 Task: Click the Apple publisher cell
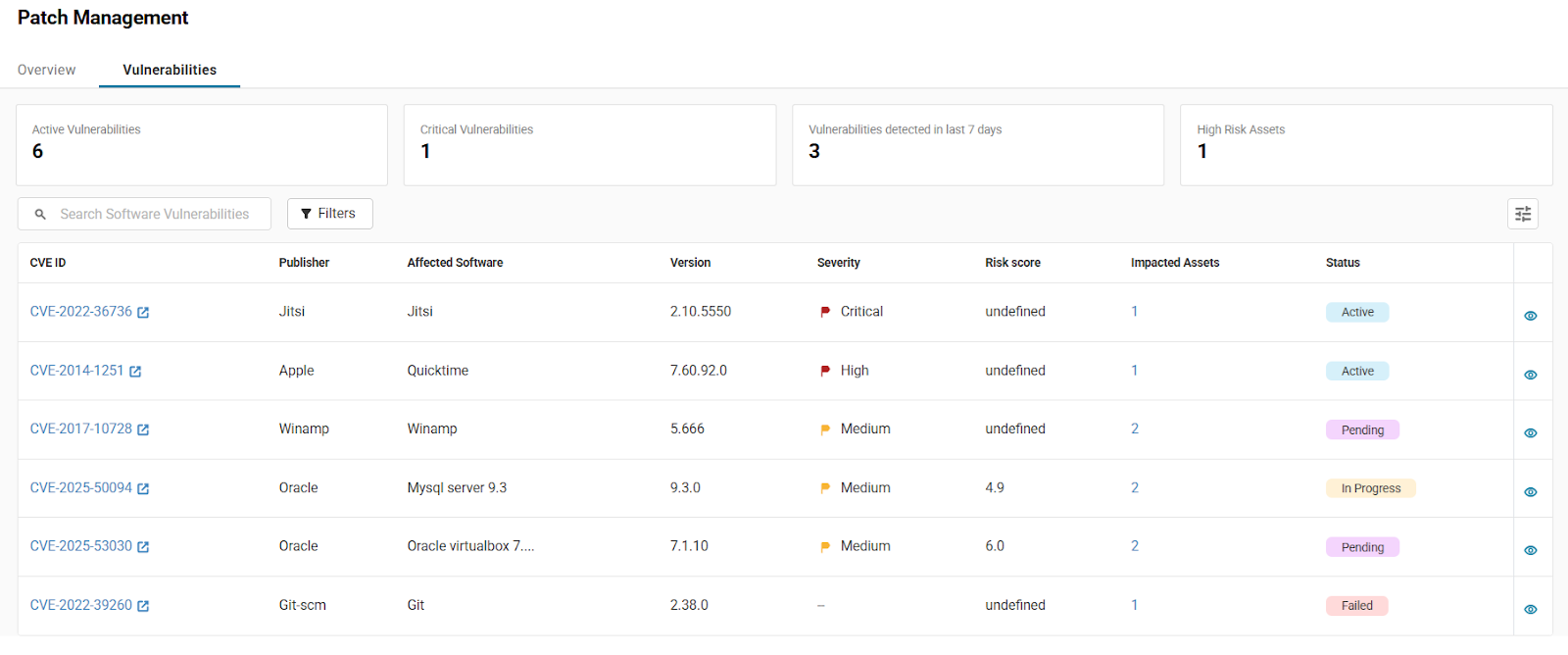pos(296,371)
